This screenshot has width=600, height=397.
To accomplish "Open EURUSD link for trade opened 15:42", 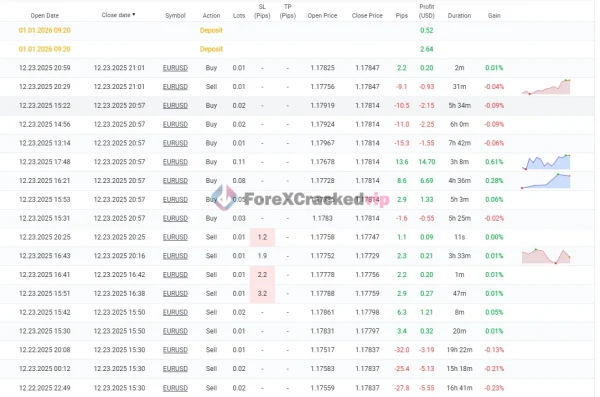I will pos(175,312).
